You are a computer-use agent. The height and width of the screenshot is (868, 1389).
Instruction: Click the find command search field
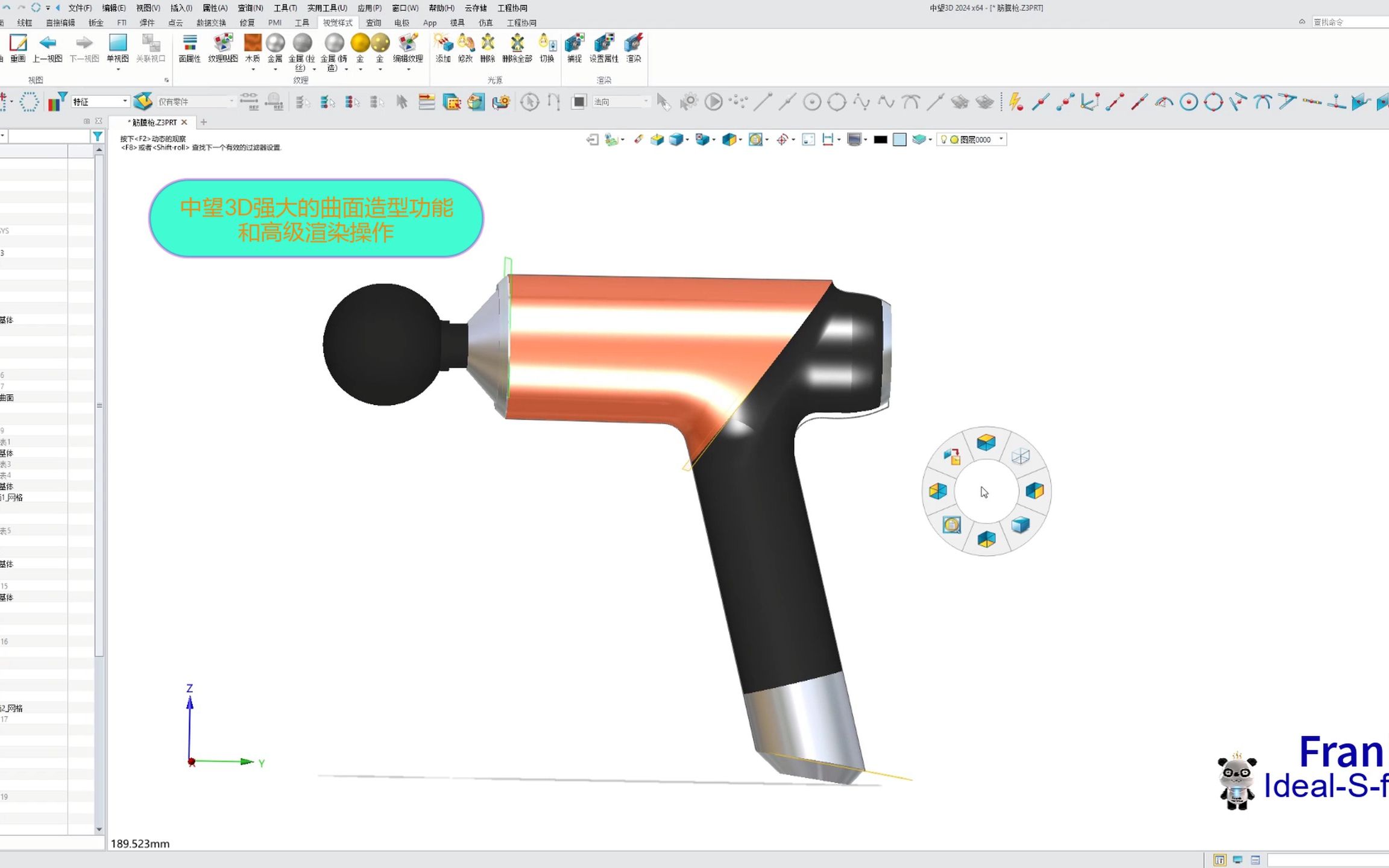[1350, 22]
